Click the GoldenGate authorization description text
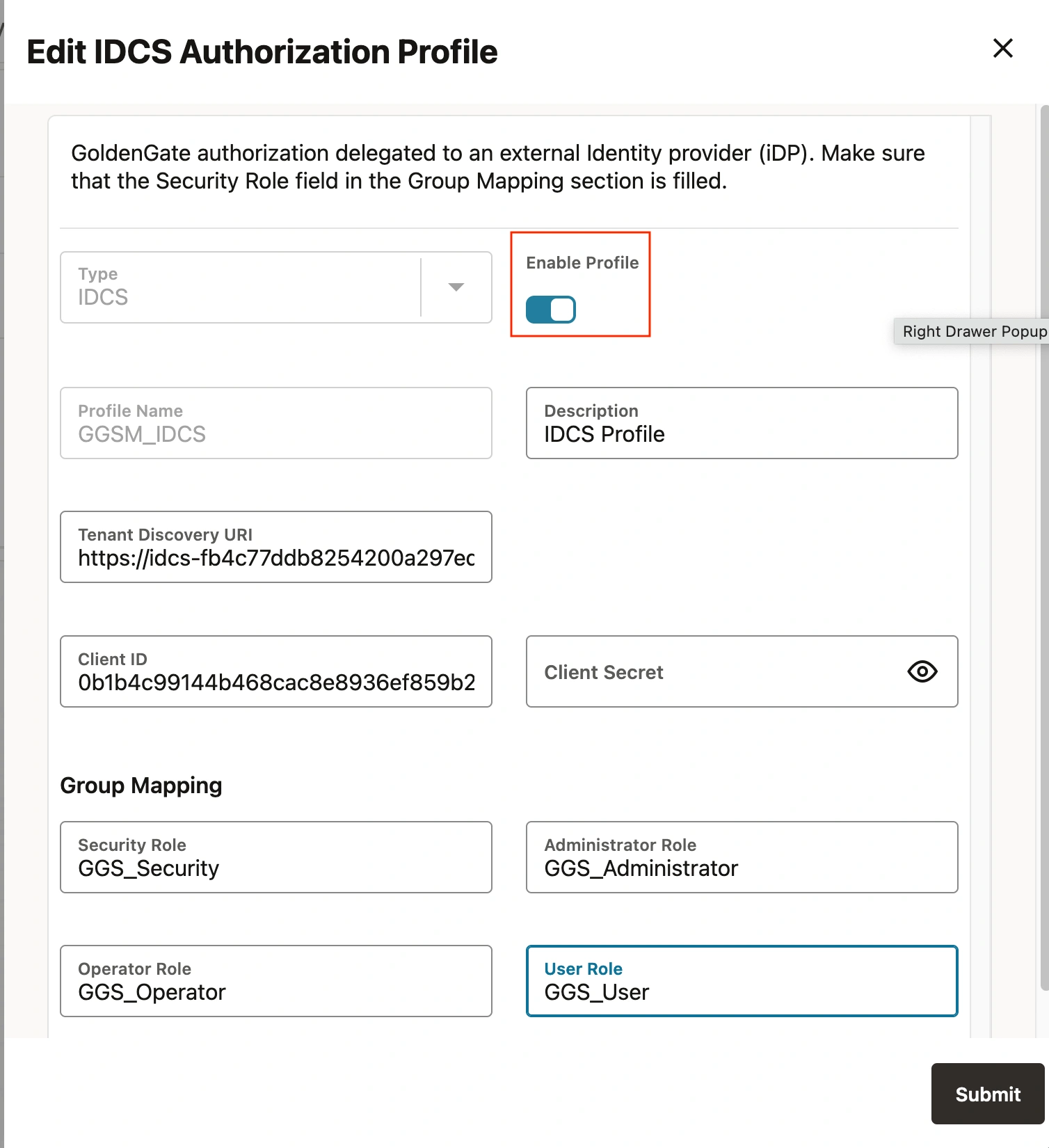Screen dimensions: 1049x1148 (498, 167)
